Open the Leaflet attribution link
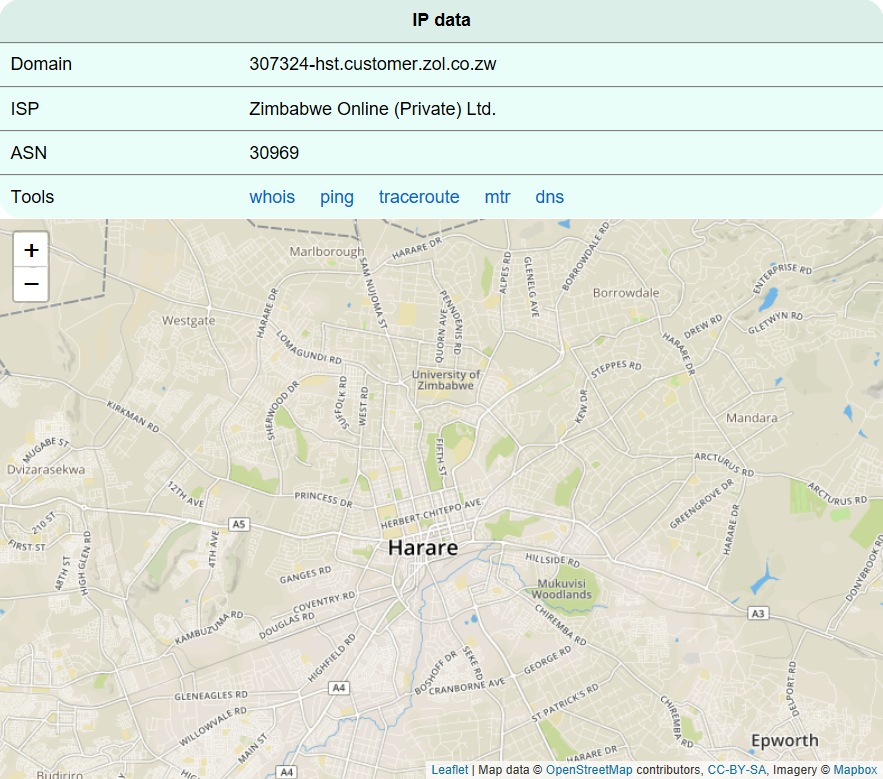The image size is (883, 779). click(449, 770)
